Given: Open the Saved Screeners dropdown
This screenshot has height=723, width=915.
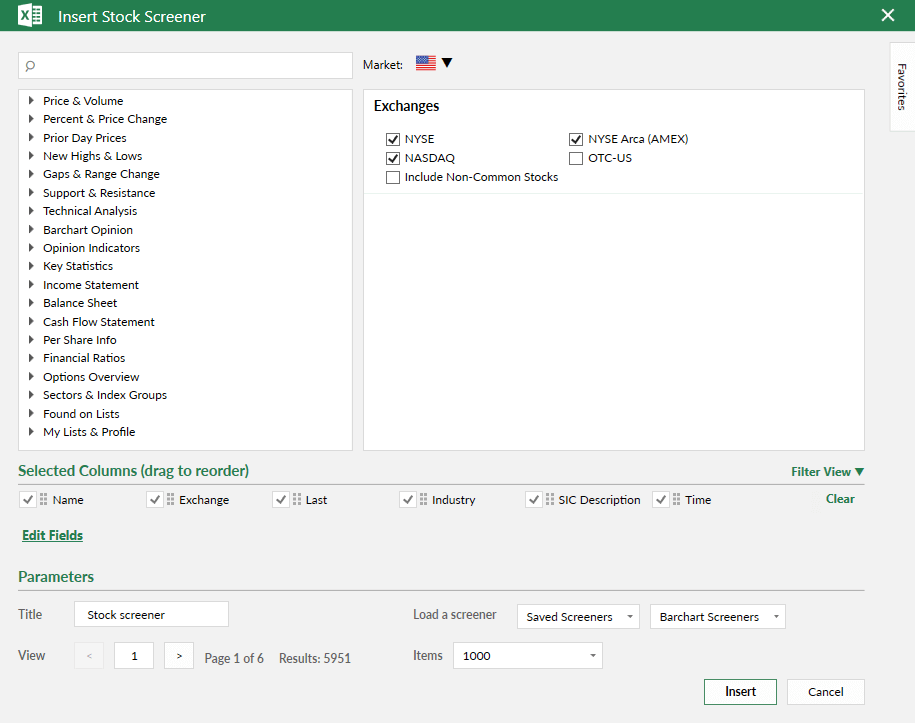Looking at the screenshot, I should pos(577,617).
